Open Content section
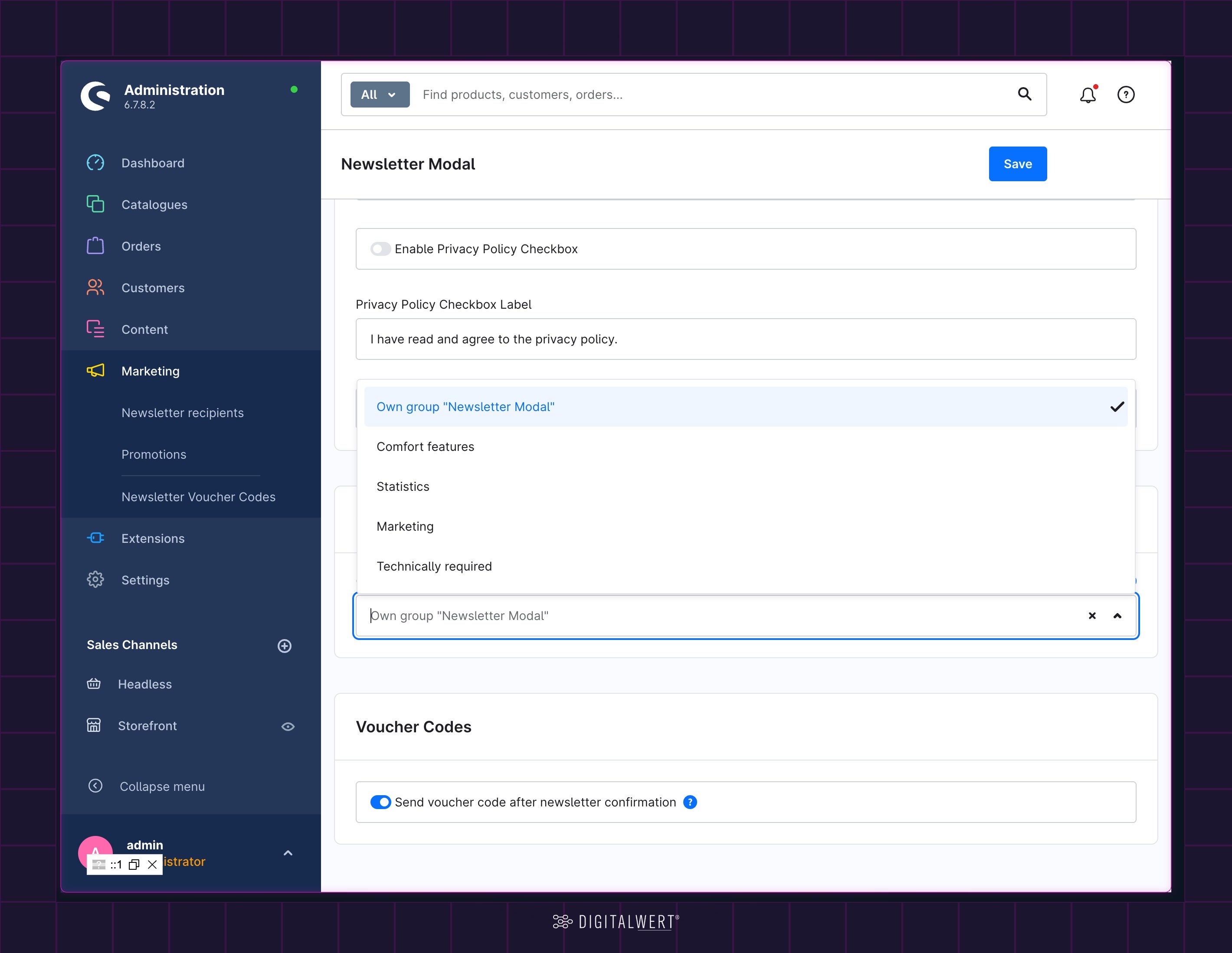The width and height of the screenshot is (1232, 953). pos(144,330)
